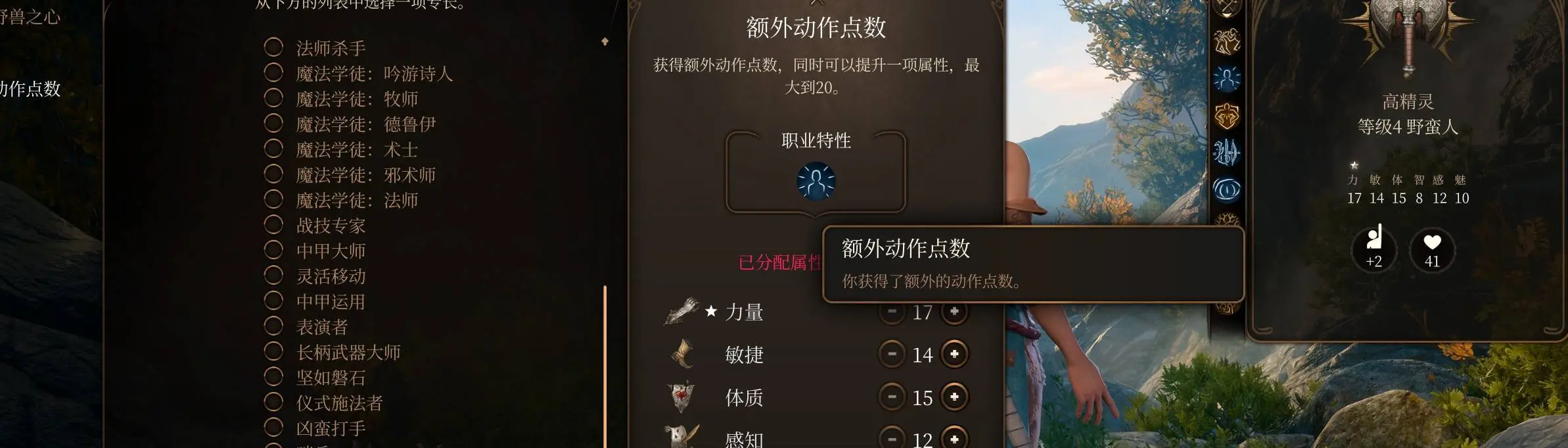Click the blue figure icon in sidebar
Viewport: 1568px width, 448px height.
click(1226, 79)
